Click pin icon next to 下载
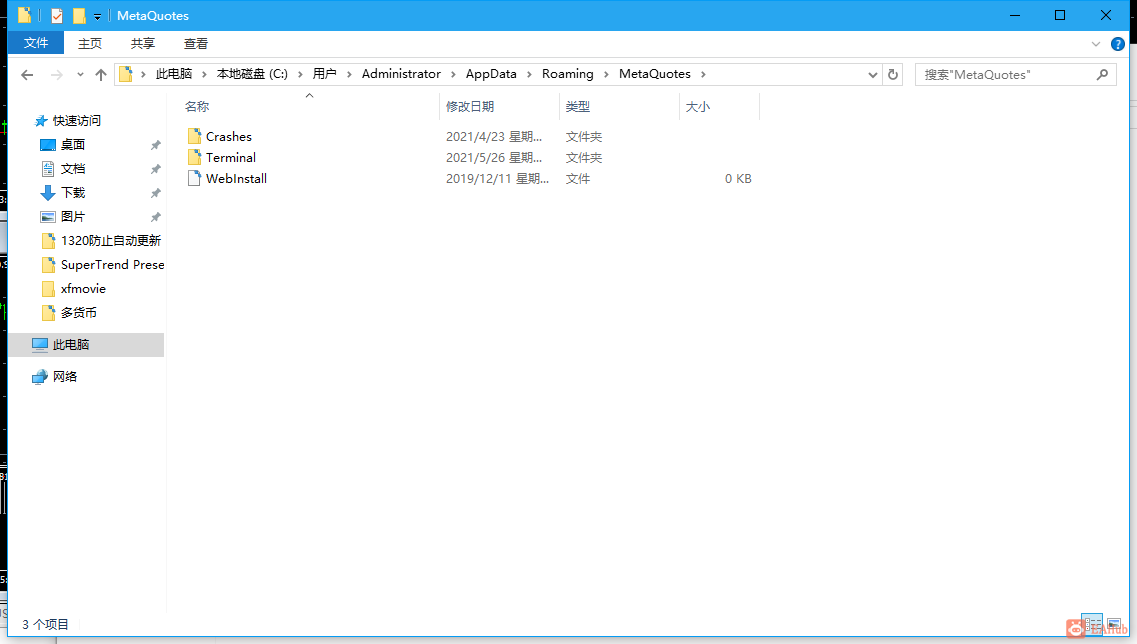 click(155, 193)
